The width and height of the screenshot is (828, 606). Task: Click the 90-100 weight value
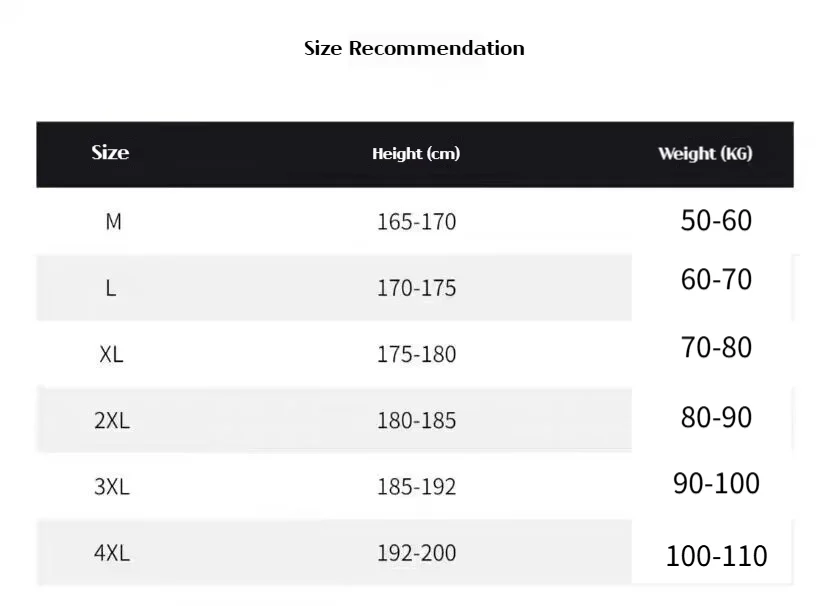point(716,484)
